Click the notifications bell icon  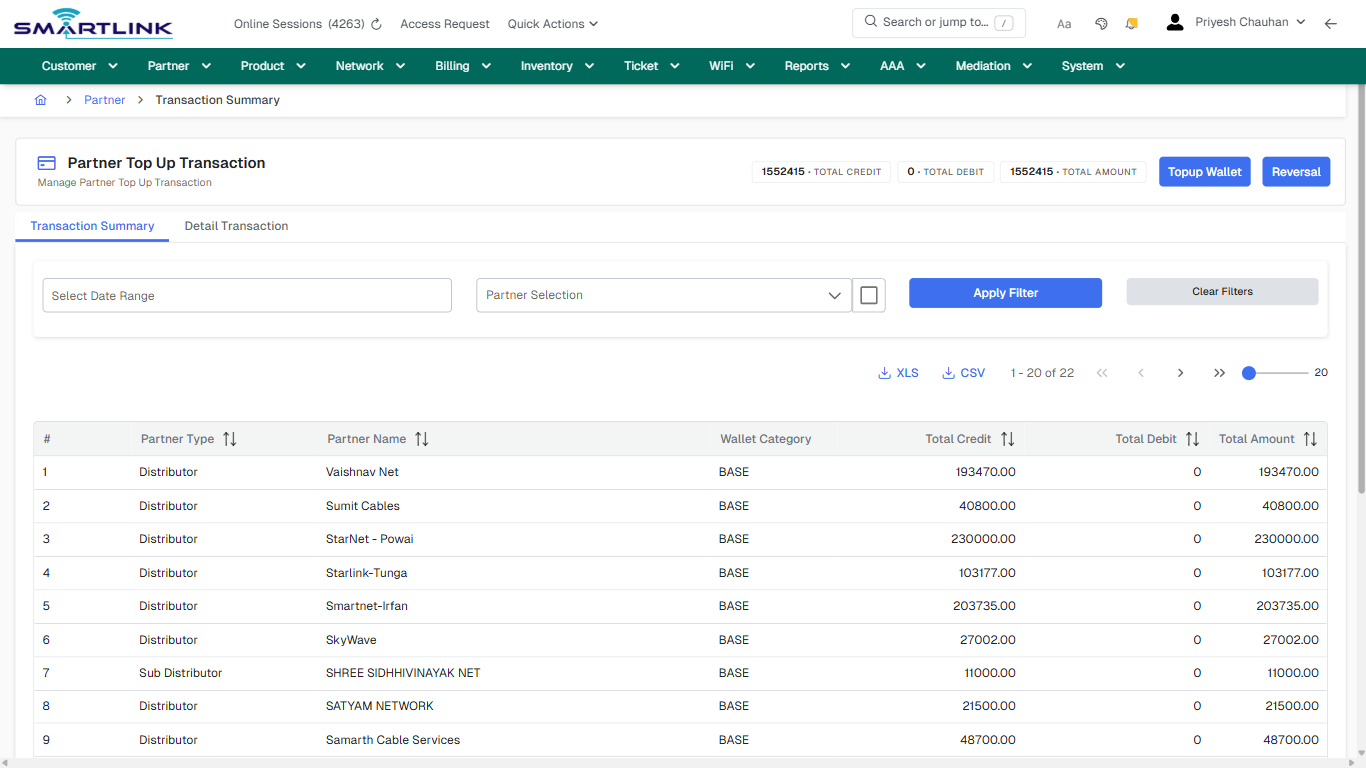pyautogui.click(x=1131, y=22)
